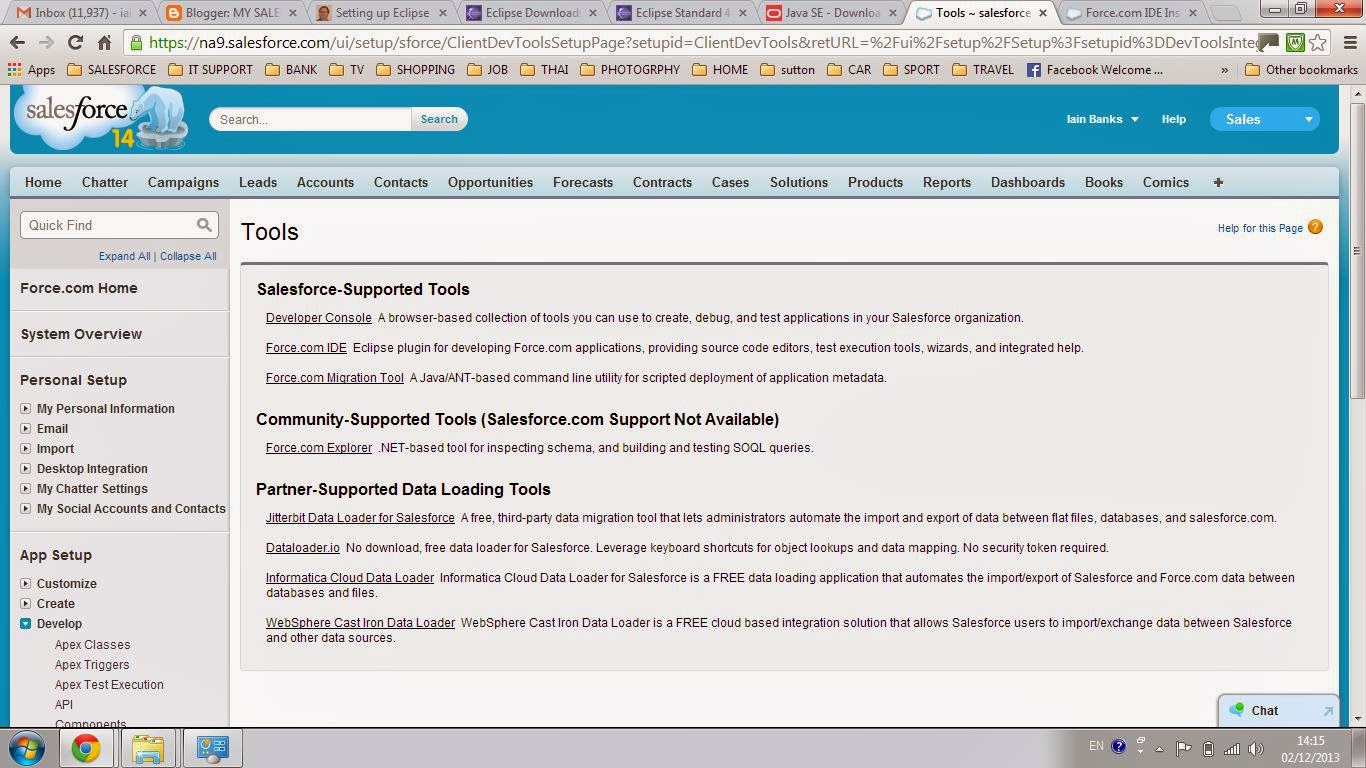Expand Email setup section
The height and width of the screenshot is (768, 1366).
26,428
